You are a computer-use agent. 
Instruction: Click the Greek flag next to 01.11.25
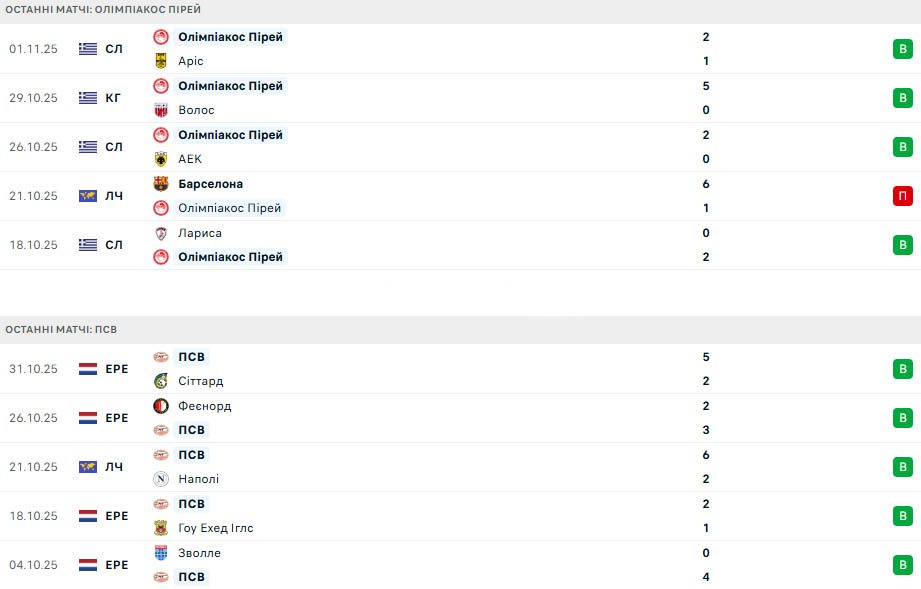pos(88,49)
